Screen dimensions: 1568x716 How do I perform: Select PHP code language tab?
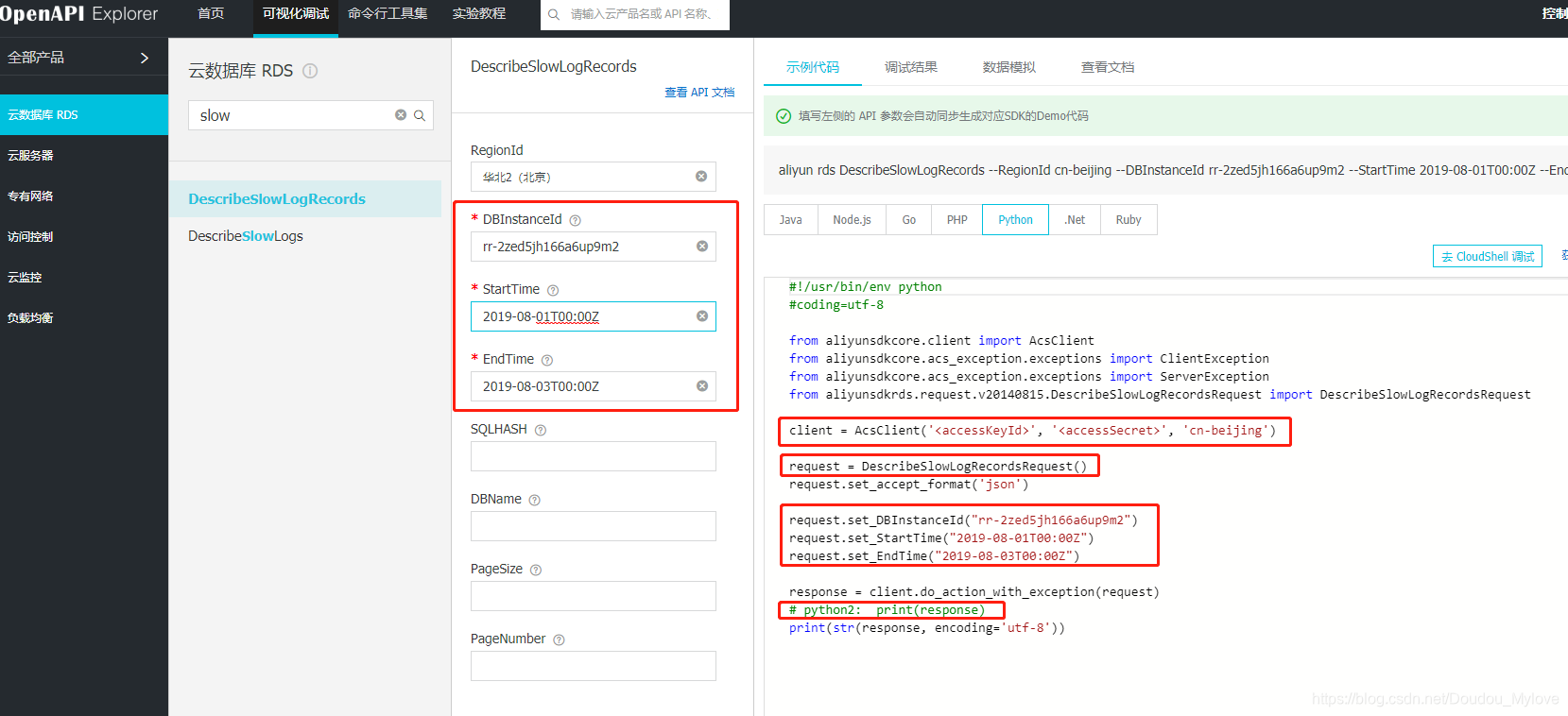tap(957, 219)
